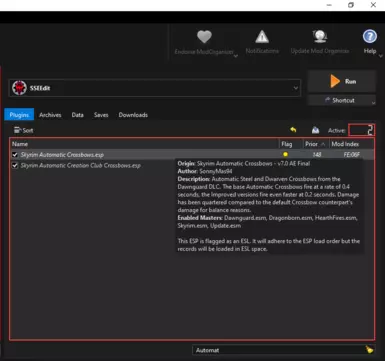Select the Skyrim Automatic Crossbows.esp row
The image size is (385, 361).
coord(192,155)
